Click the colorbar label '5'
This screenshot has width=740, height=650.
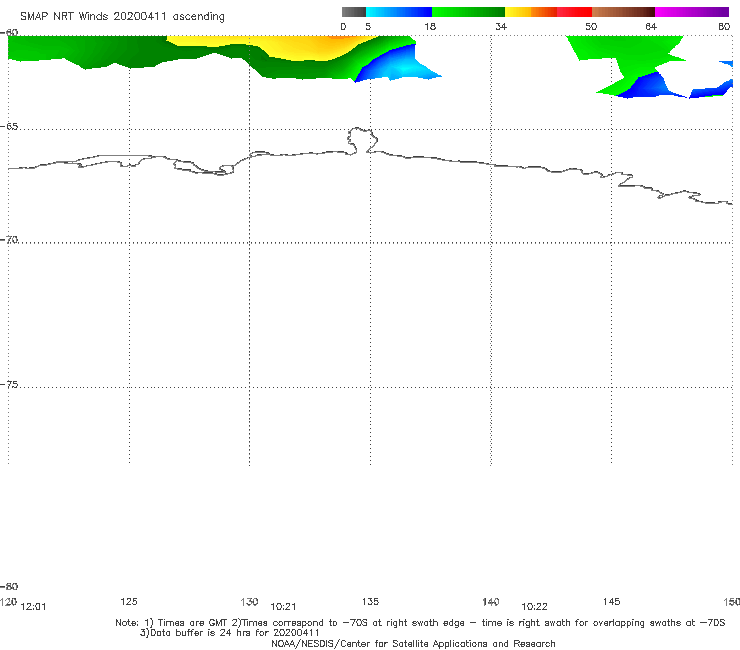pyautogui.click(x=368, y=27)
